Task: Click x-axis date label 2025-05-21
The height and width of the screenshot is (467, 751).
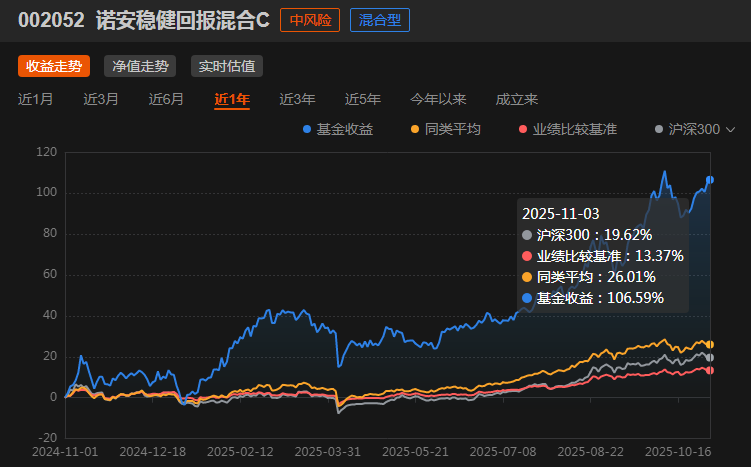Action: point(415,452)
